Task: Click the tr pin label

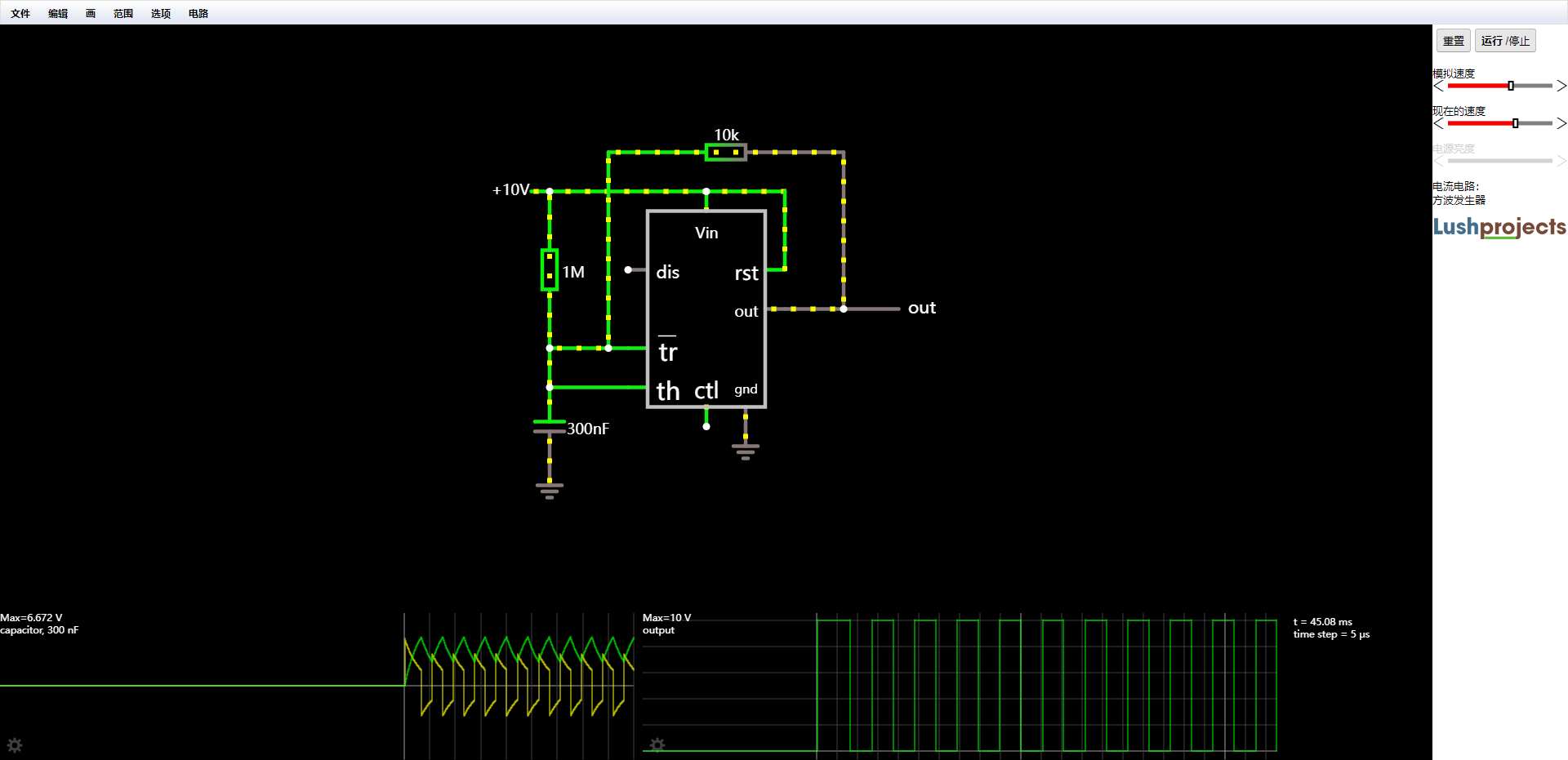Action: tap(668, 352)
